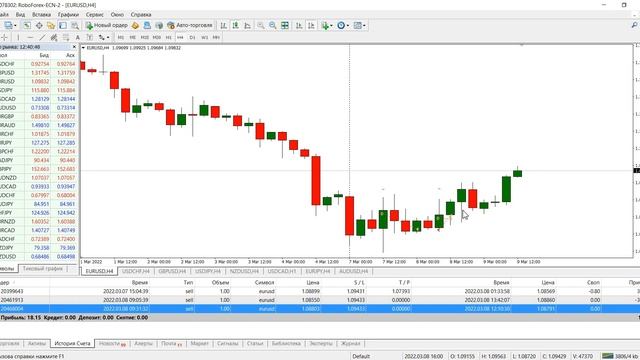Open the Navigator folder-star icon
Viewport: 640px width, 360px height.
point(51,25)
